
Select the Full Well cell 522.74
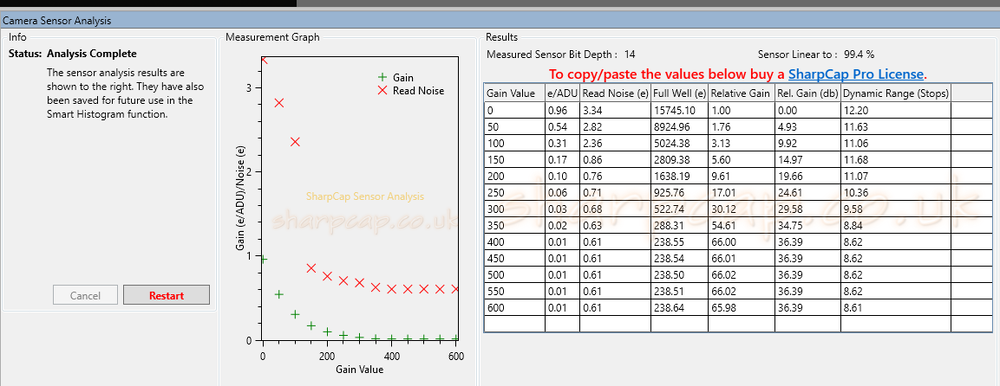point(680,209)
